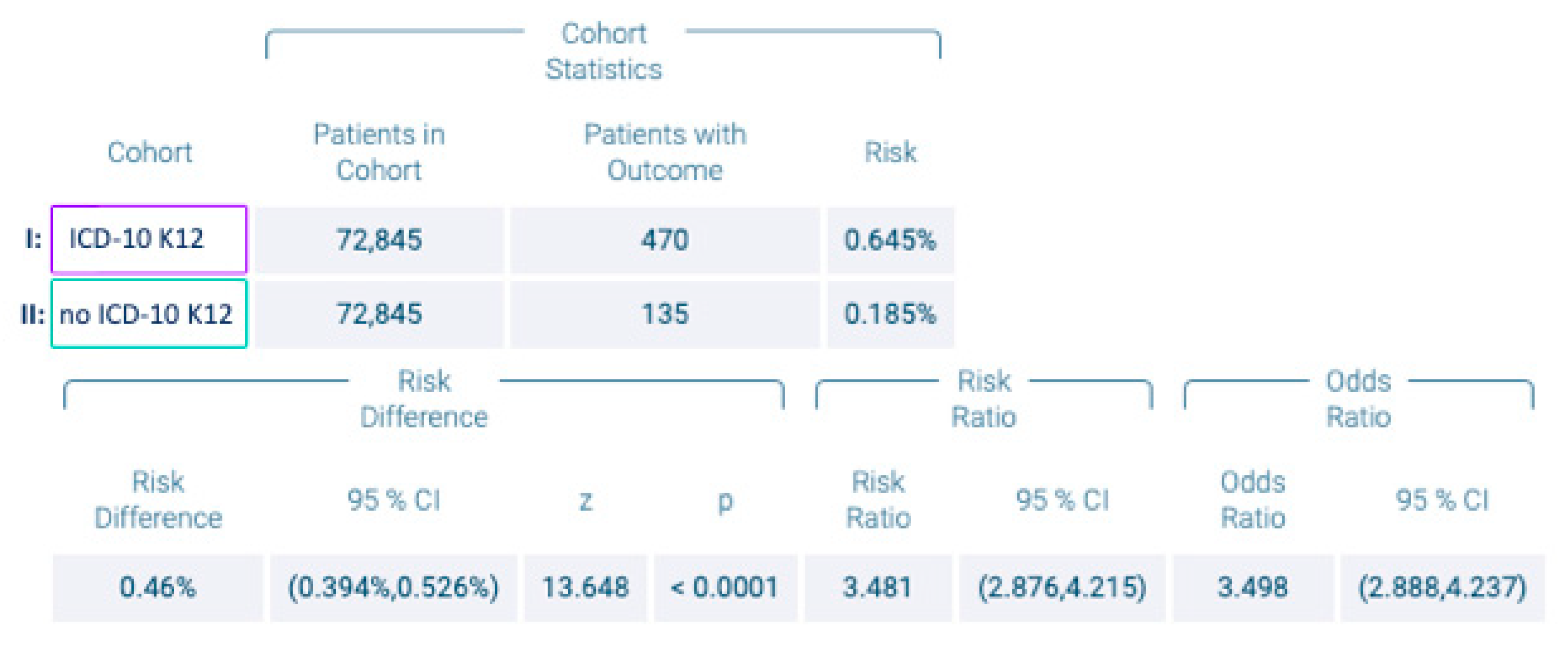The width and height of the screenshot is (1568, 645).
Task: Select the no ICD-10 K12 cohort box
Action: (149, 314)
